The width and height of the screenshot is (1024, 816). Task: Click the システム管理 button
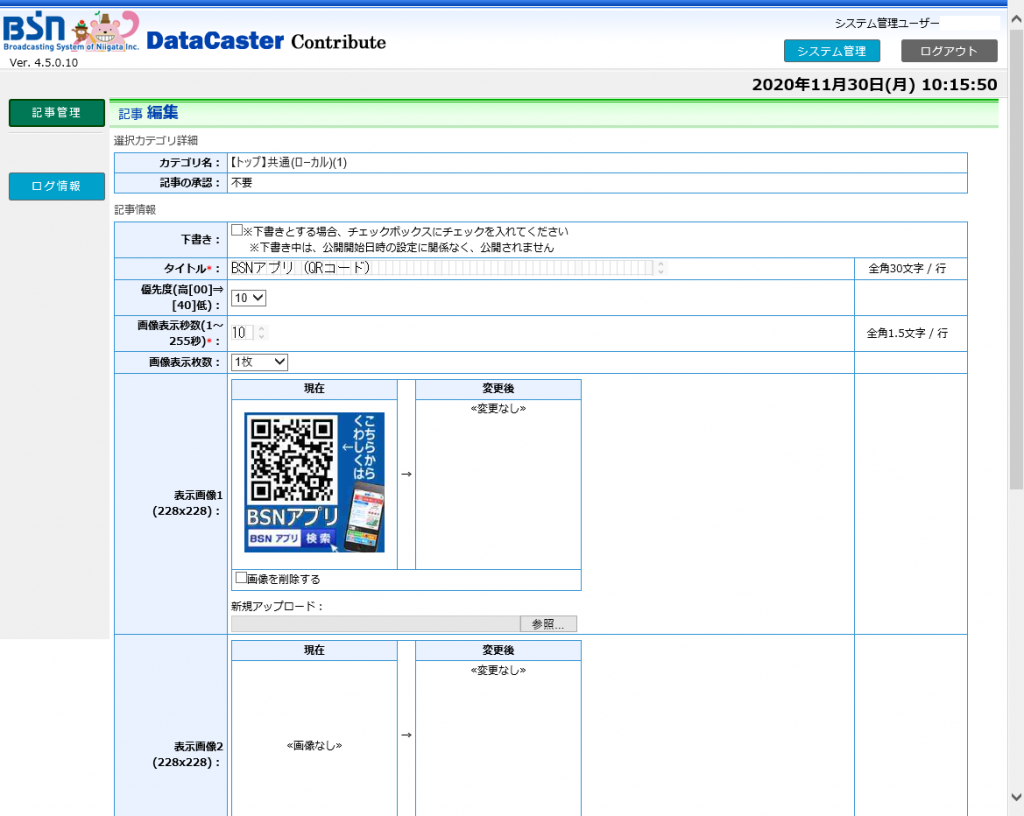[x=831, y=51]
